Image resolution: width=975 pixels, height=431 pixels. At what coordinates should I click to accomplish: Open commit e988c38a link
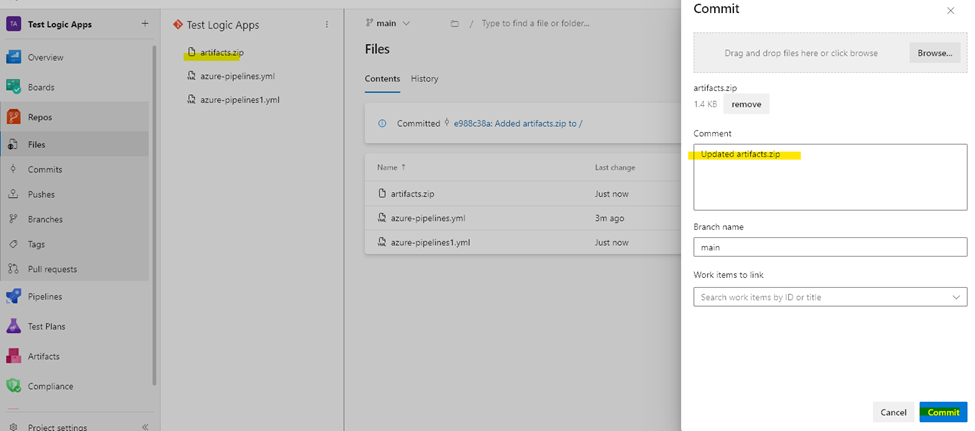(518, 123)
